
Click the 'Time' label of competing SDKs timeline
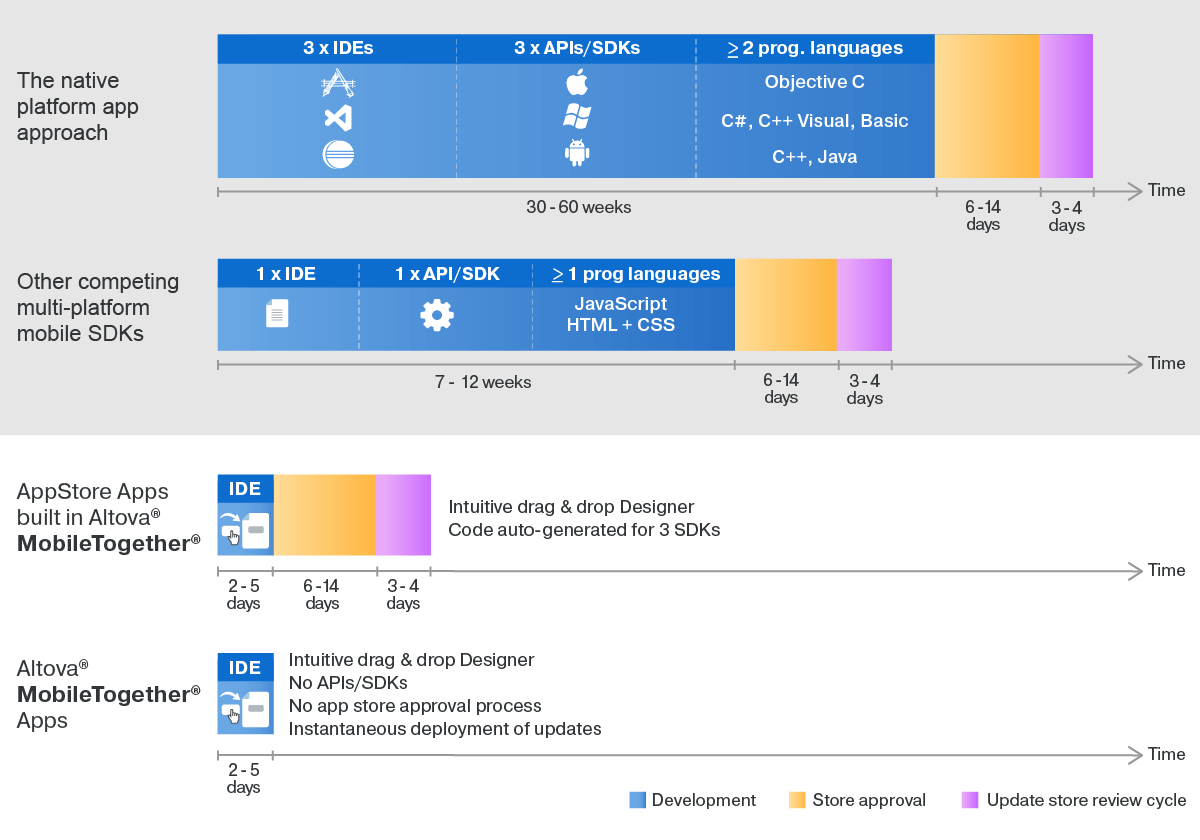point(1167,363)
